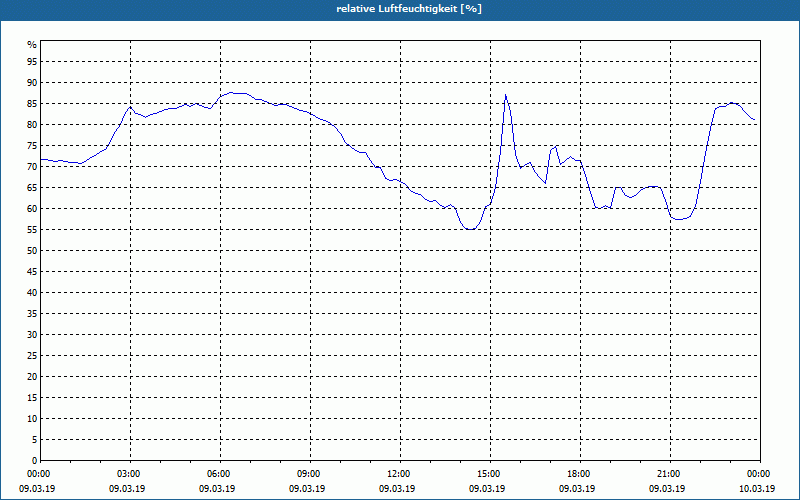Select the y-axis label '50'

32,251
